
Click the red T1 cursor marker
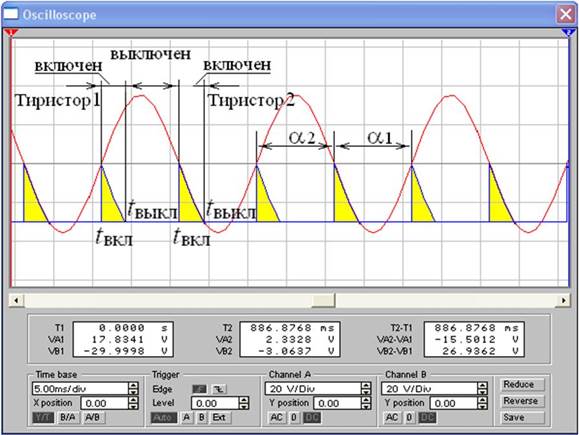pyautogui.click(x=11, y=33)
